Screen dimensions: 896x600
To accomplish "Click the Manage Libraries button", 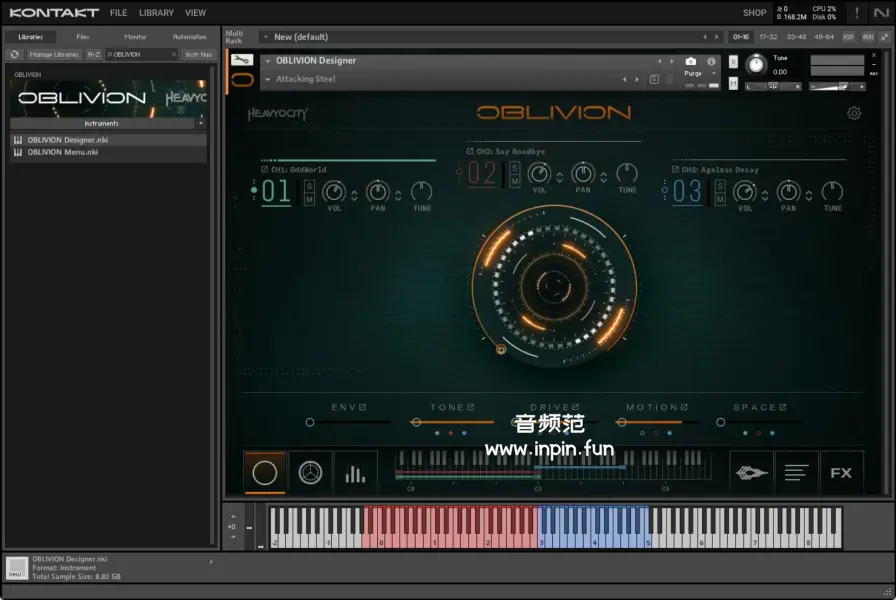I will click(x=54, y=54).
